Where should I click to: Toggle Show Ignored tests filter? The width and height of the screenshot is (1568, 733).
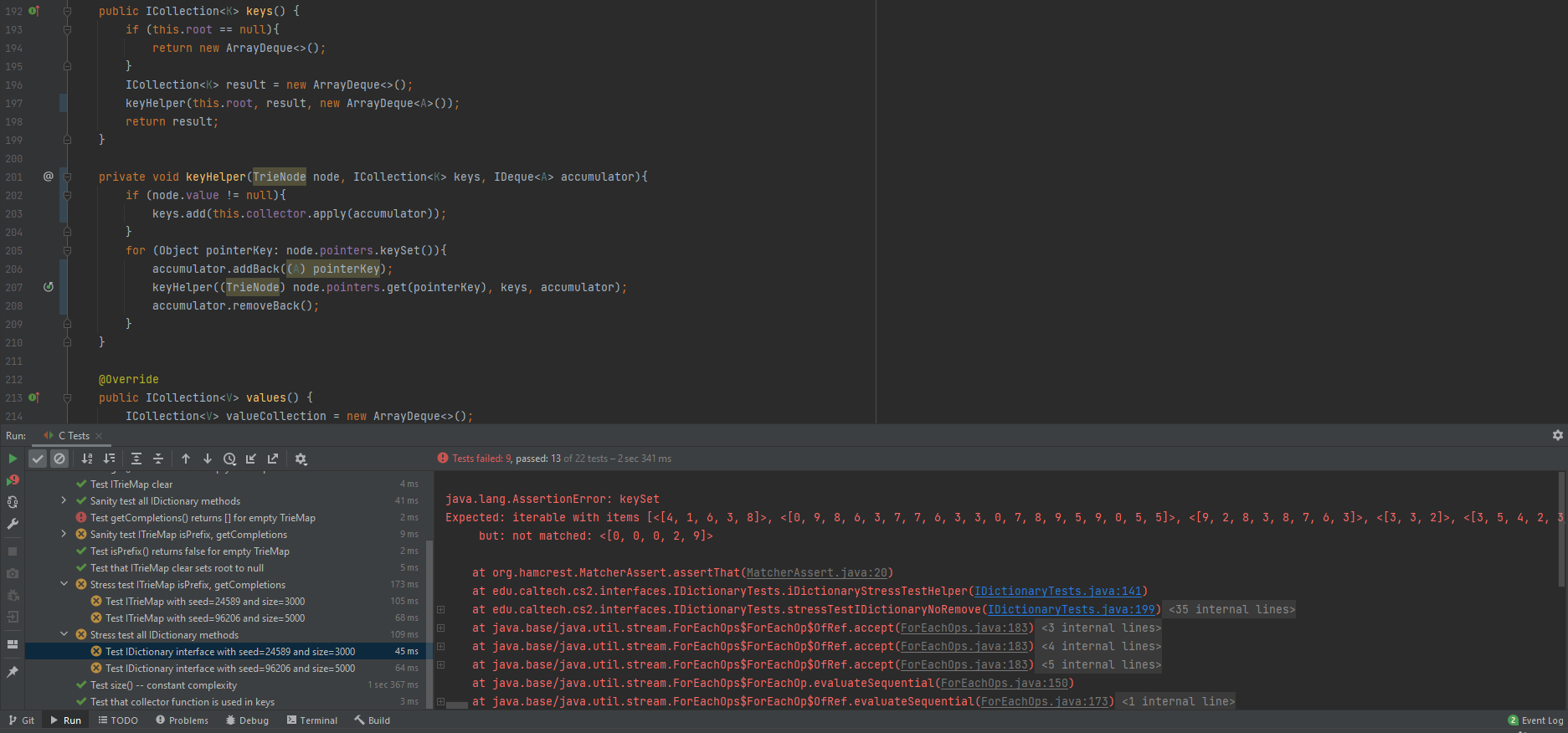click(59, 459)
